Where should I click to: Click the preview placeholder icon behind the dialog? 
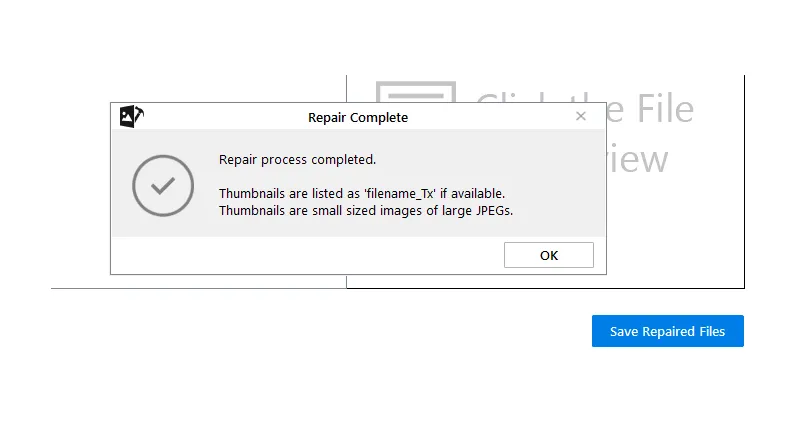415,91
